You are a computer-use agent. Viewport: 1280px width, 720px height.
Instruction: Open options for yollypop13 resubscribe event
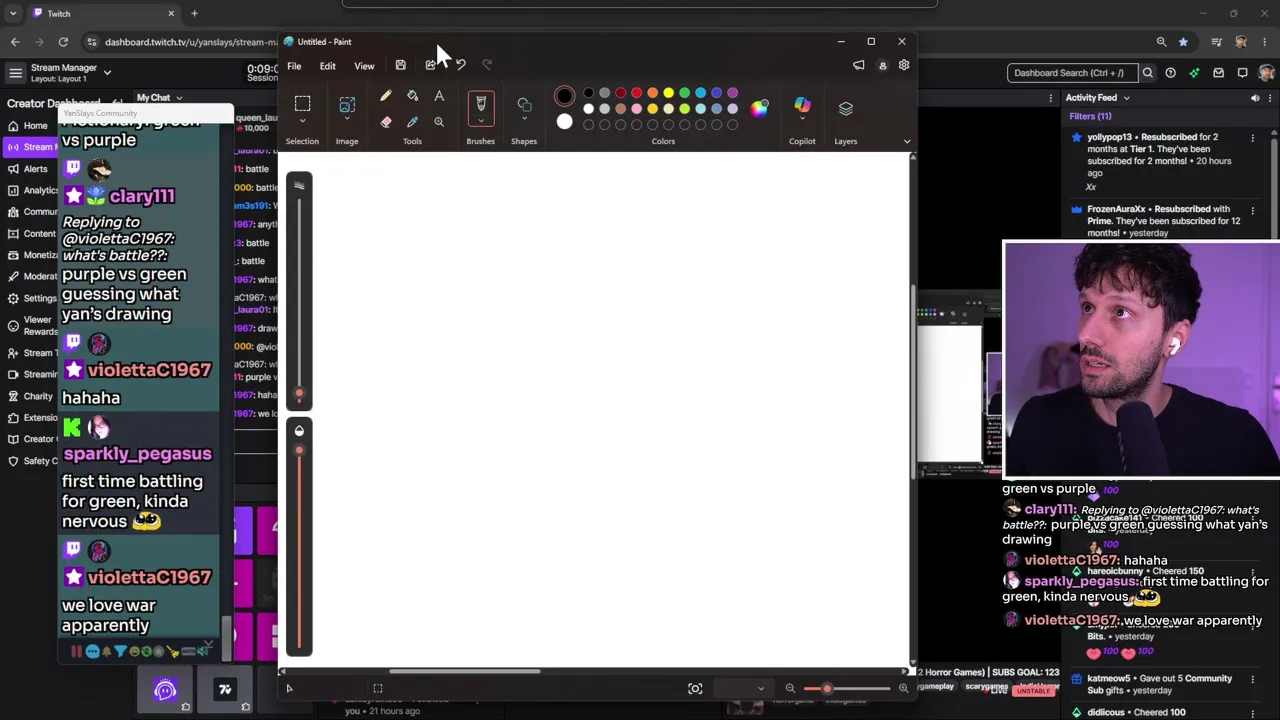coord(1252,138)
